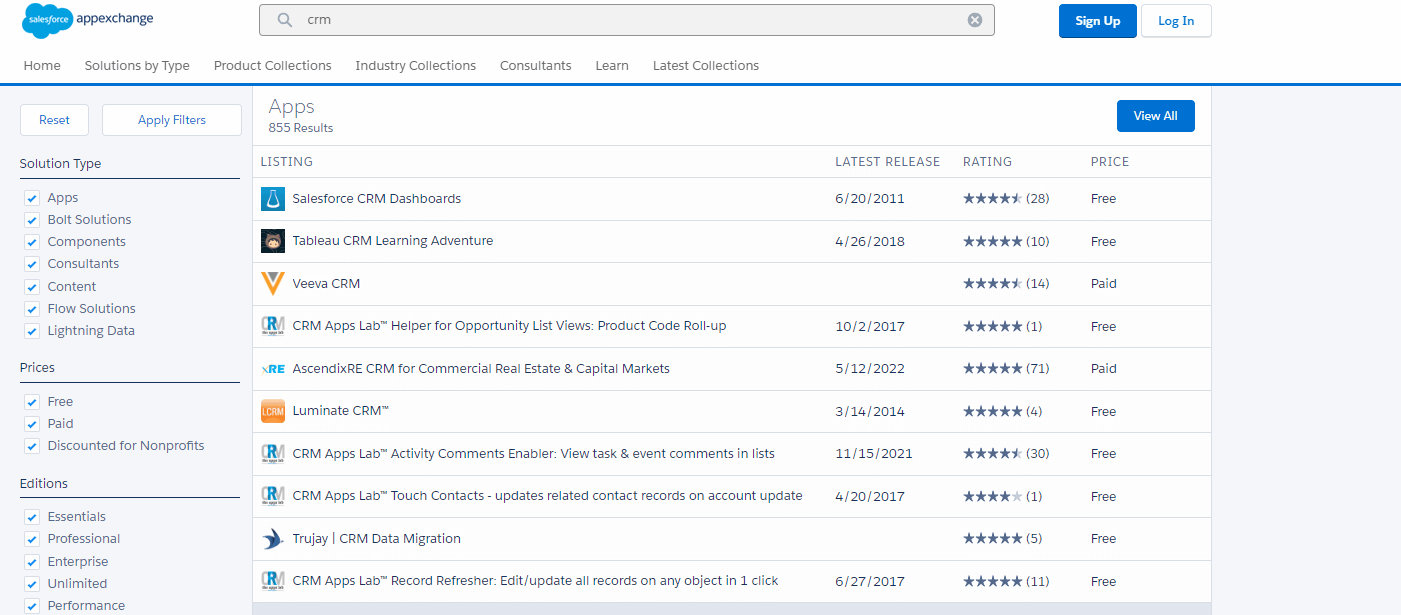Uncheck the Apps solution type checkbox

point(32,198)
